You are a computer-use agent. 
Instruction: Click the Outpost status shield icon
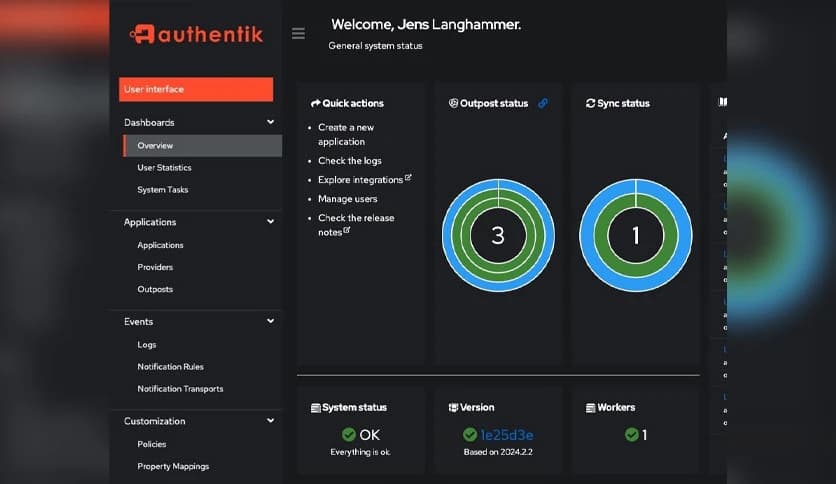453,103
